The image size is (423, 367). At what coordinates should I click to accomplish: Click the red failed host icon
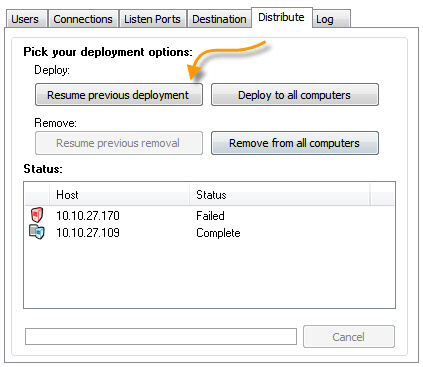pos(37,215)
